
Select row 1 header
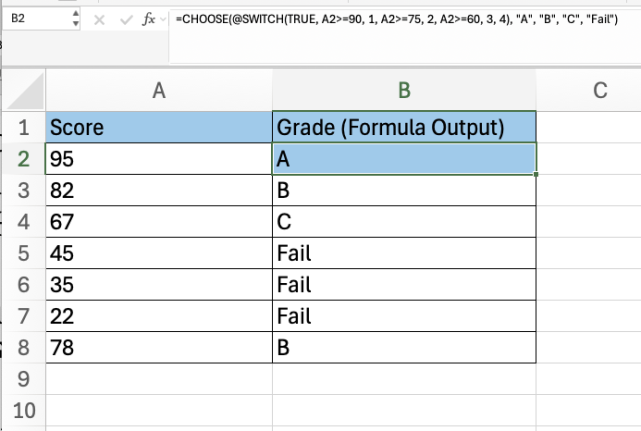coord(22,128)
